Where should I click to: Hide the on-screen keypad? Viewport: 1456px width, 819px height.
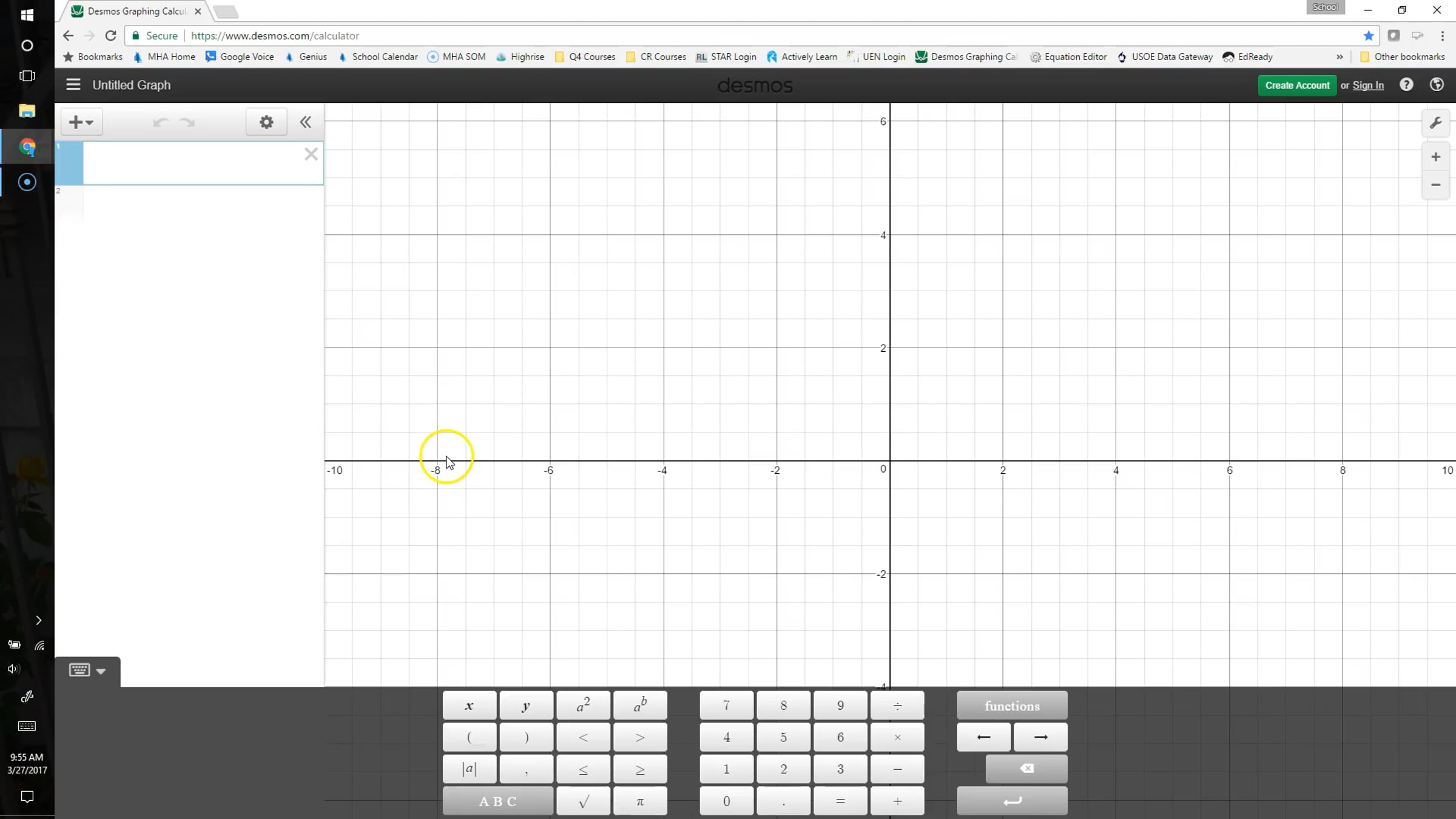[87, 670]
